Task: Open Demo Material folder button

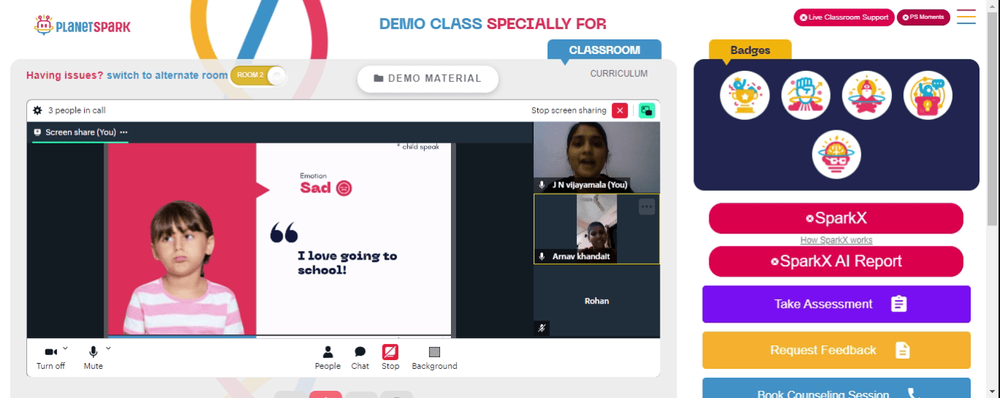Action: [x=427, y=78]
